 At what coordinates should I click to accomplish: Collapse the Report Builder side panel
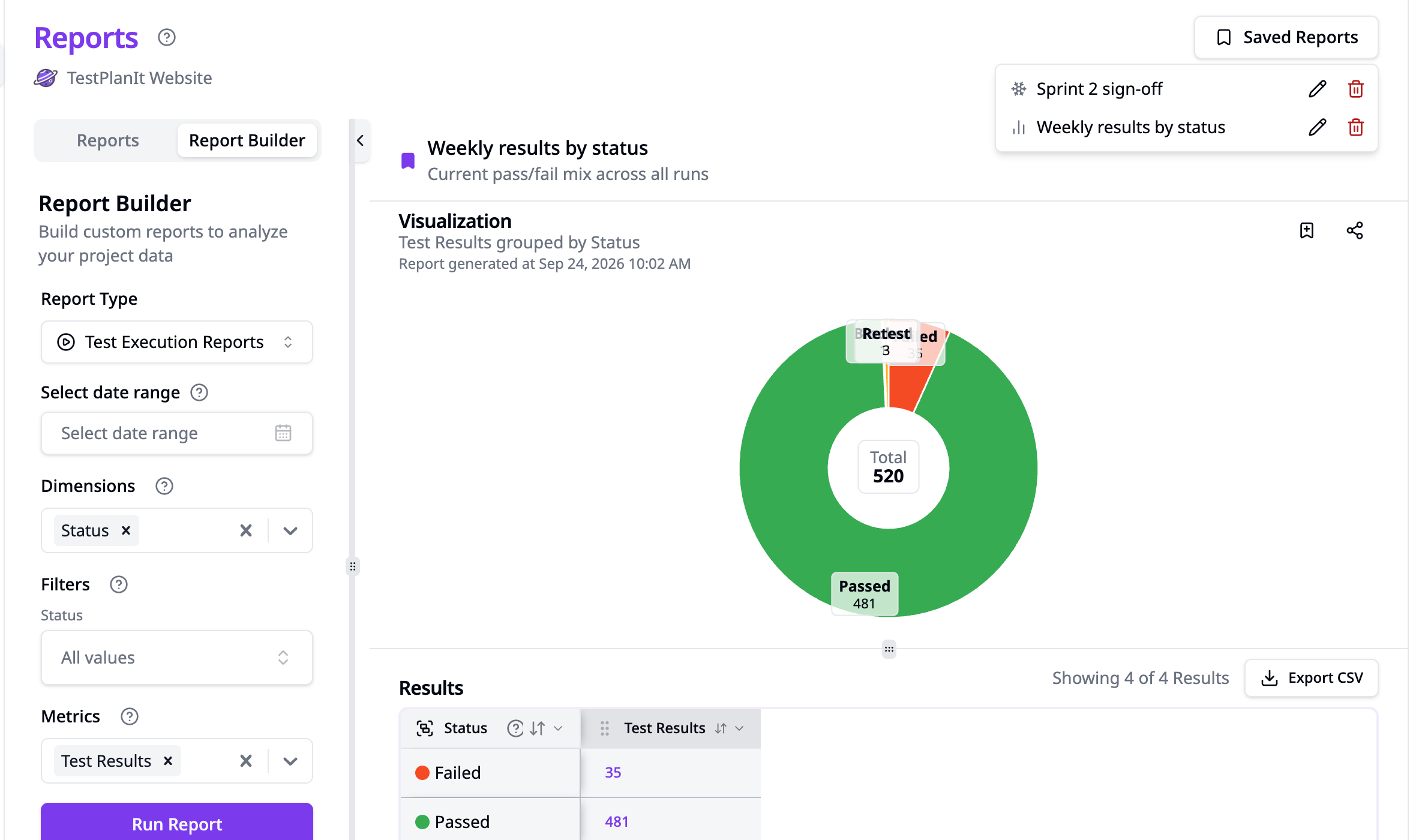[x=360, y=140]
